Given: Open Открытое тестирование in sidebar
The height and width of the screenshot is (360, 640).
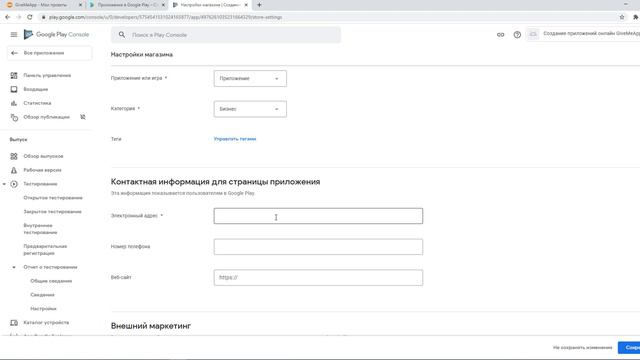Looking at the screenshot, I should pyautogui.click(x=53, y=198).
